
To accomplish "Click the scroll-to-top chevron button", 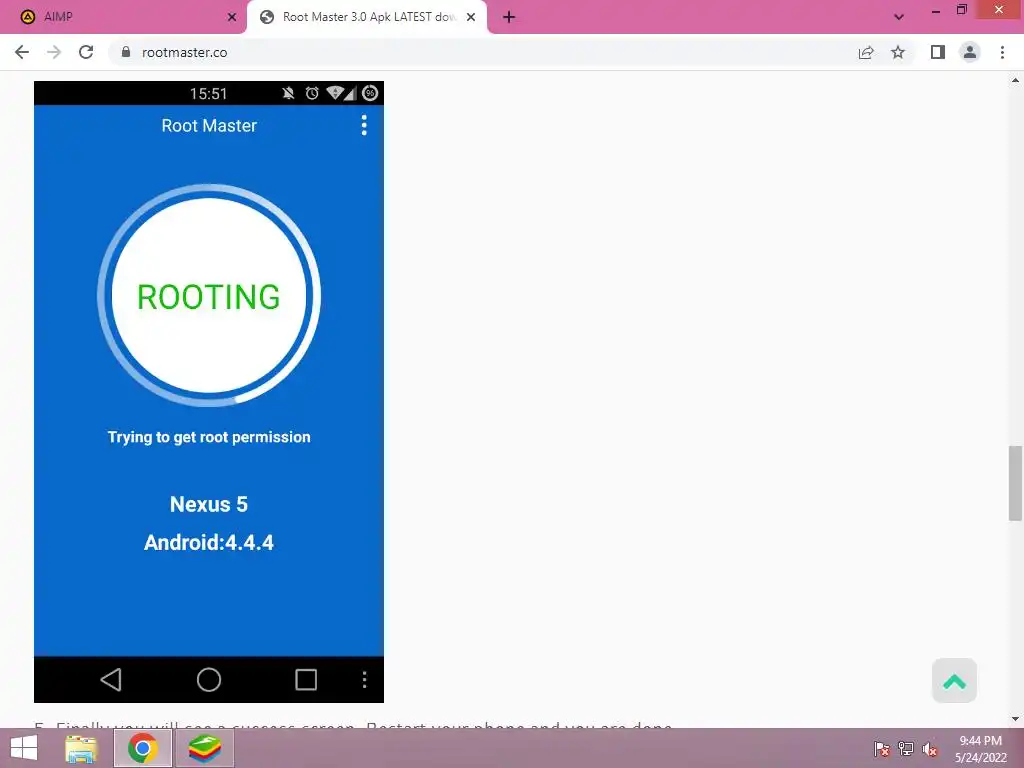I will click(954, 681).
